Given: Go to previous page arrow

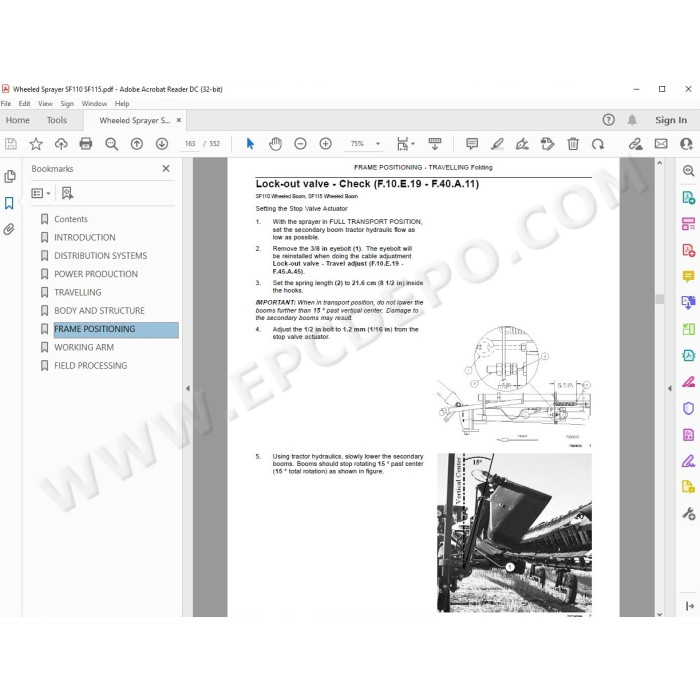Looking at the screenshot, I should tap(137, 144).
